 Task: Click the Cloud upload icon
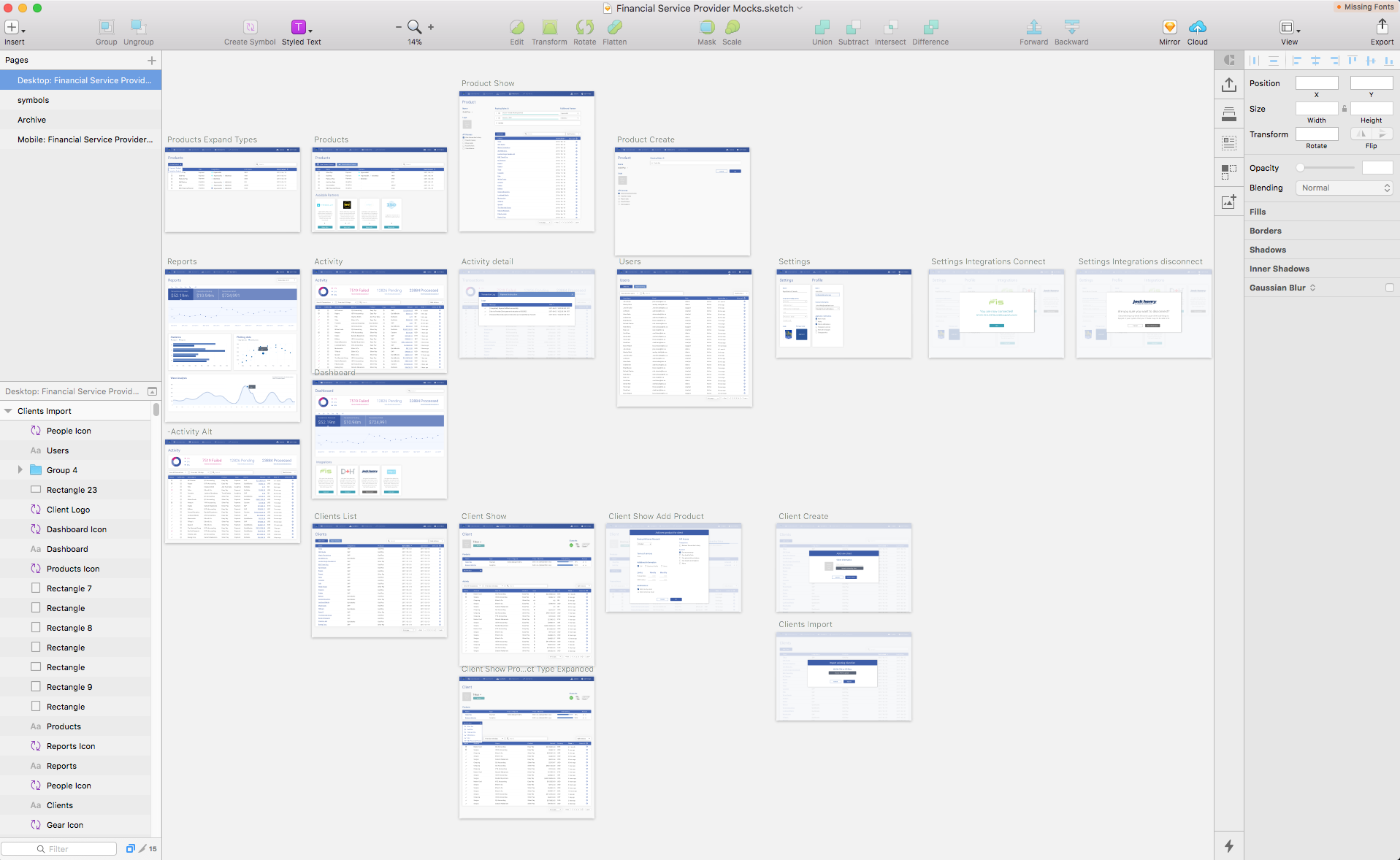tap(1198, 27)
